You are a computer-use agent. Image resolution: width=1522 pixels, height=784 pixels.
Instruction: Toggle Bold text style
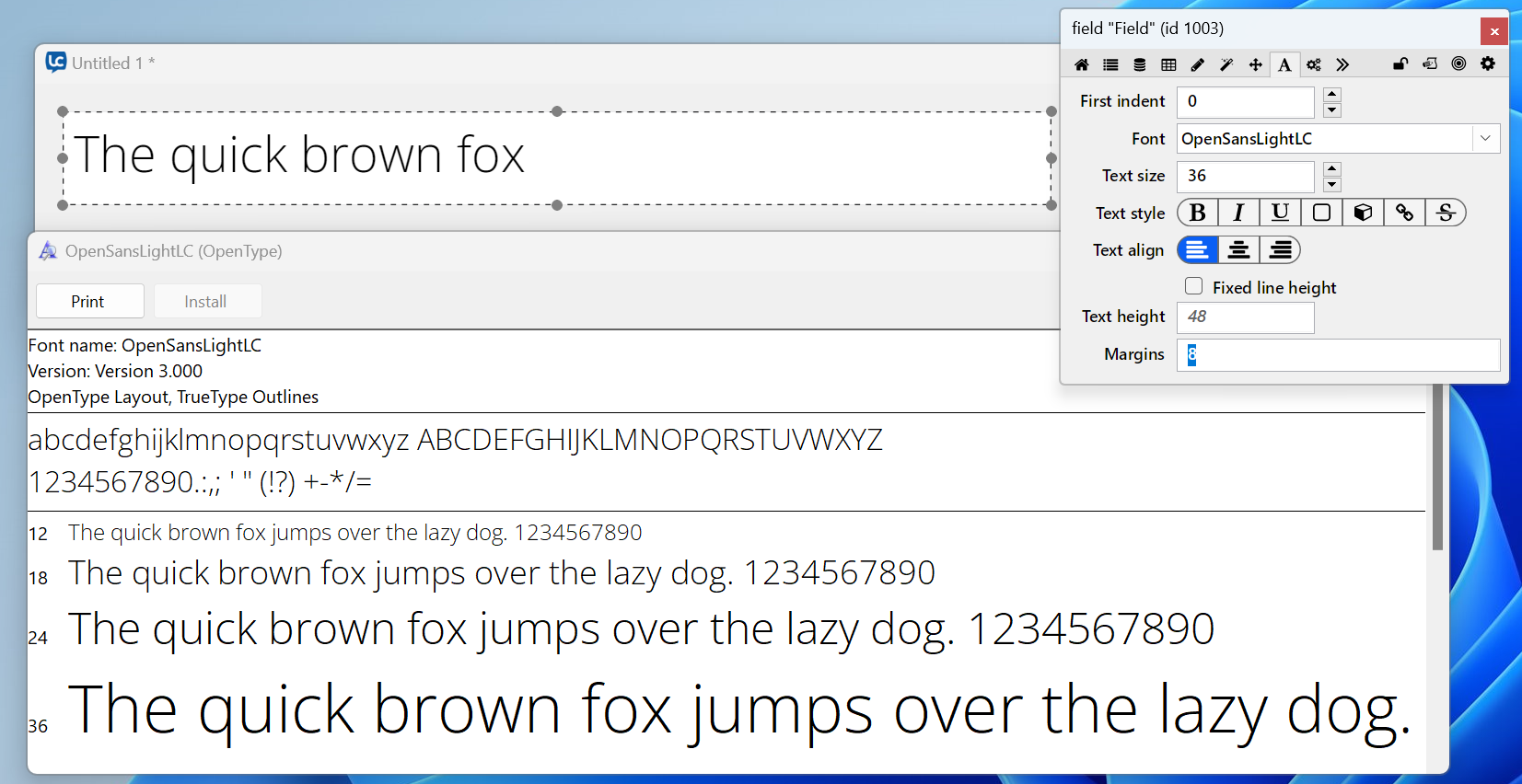pos(1198,213)
